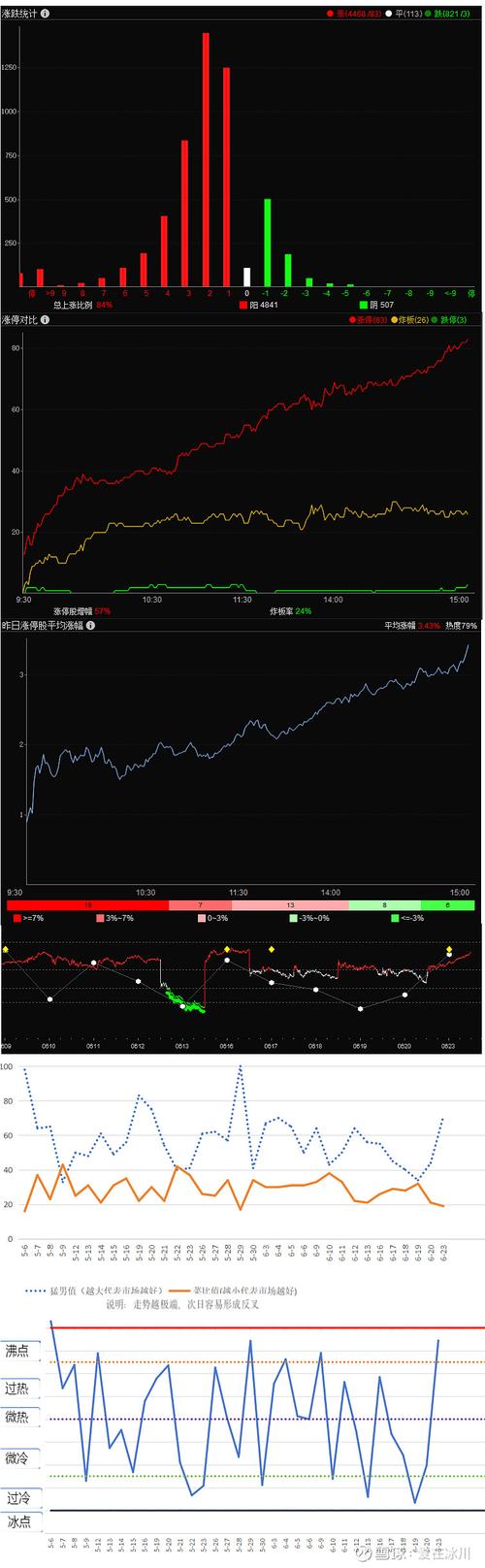This screenshot has width=485, height=1568.
Task: Click the 3%~7% legend swatch
Action: click(100, 917)
